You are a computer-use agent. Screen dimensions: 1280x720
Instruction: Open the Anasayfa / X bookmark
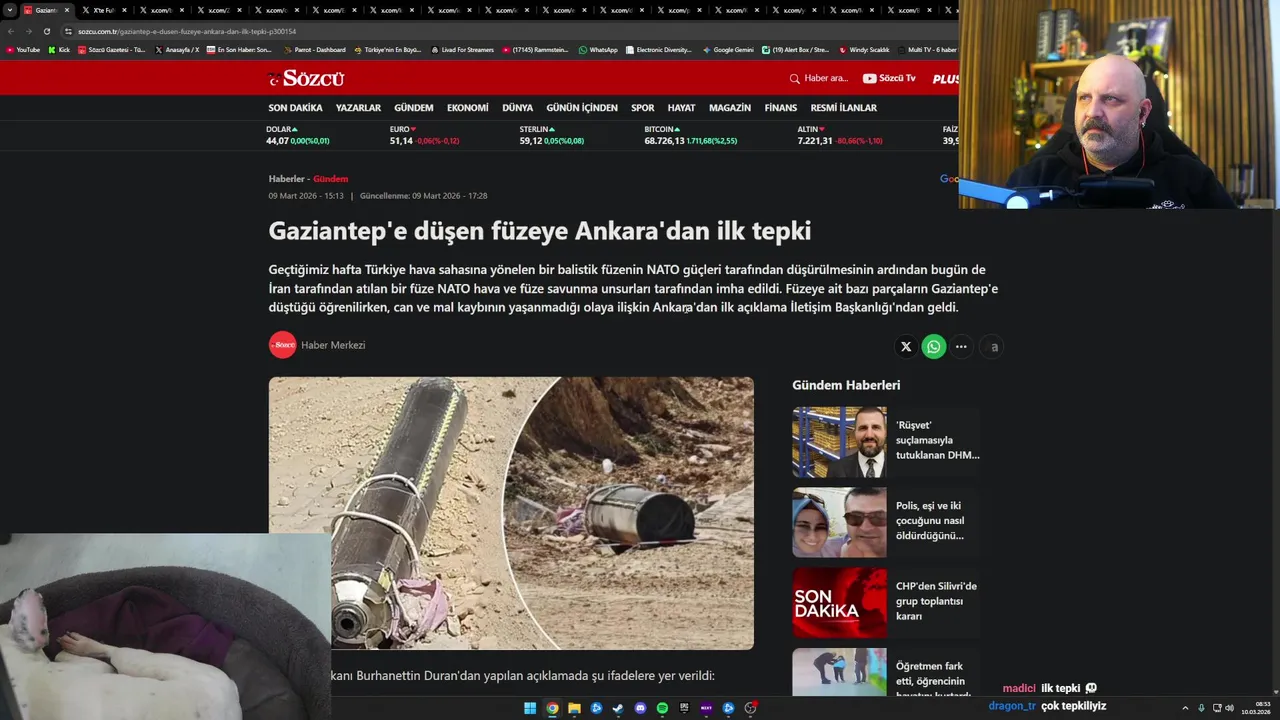point(177,49)
